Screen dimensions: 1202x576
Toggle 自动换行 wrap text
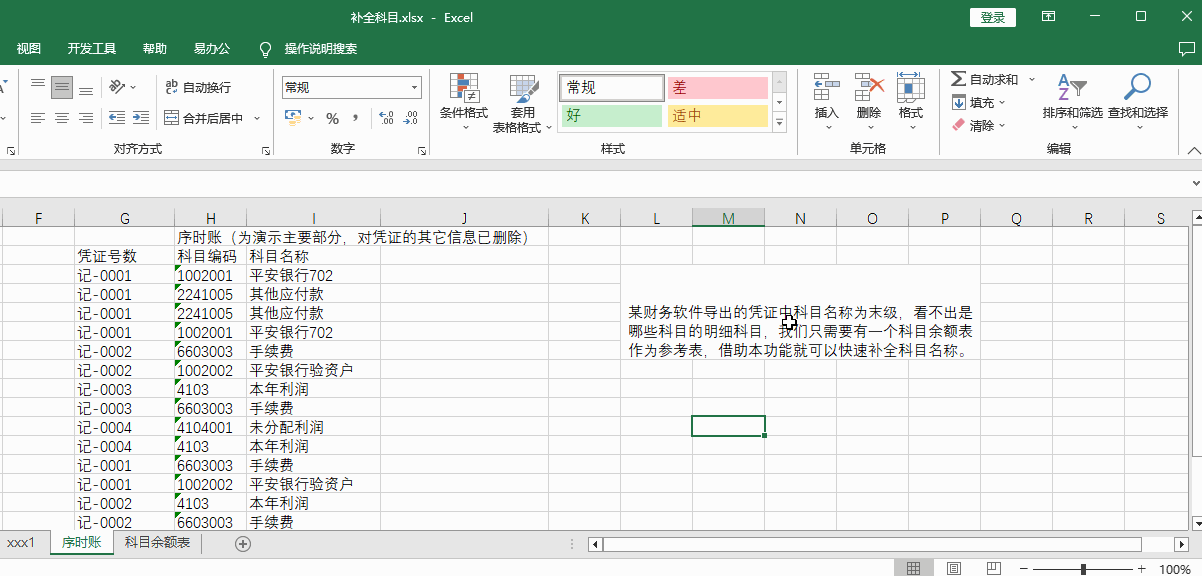(x=198, y=87)
